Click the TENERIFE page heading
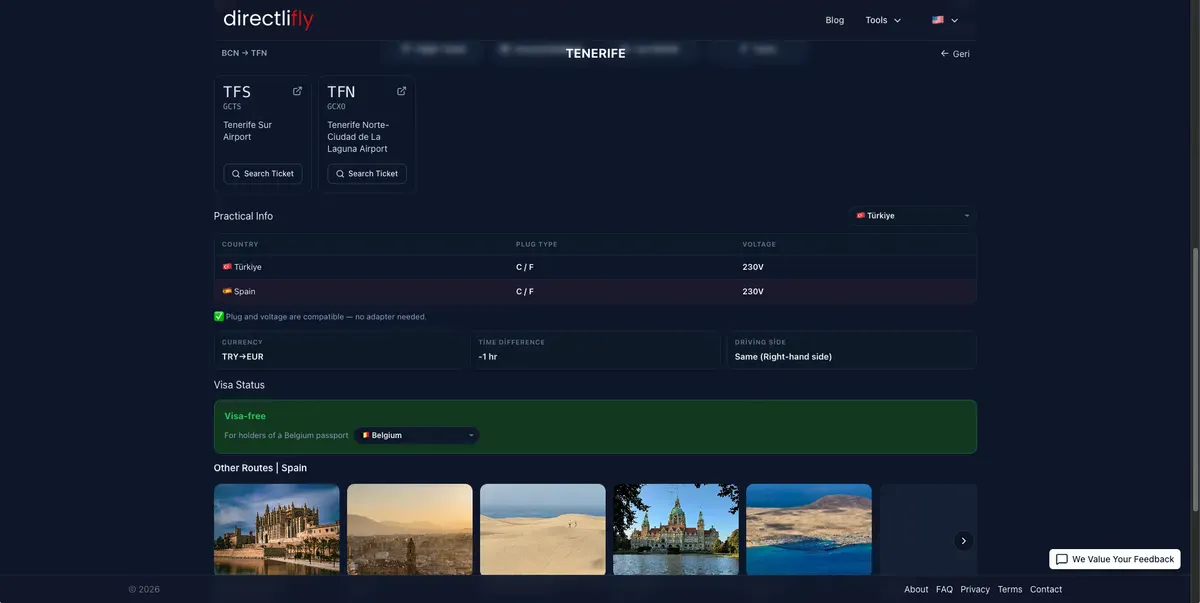Image resolution: width=1200 pixels, height=603 pixels. pyautogui.click(x=596, y=54)
